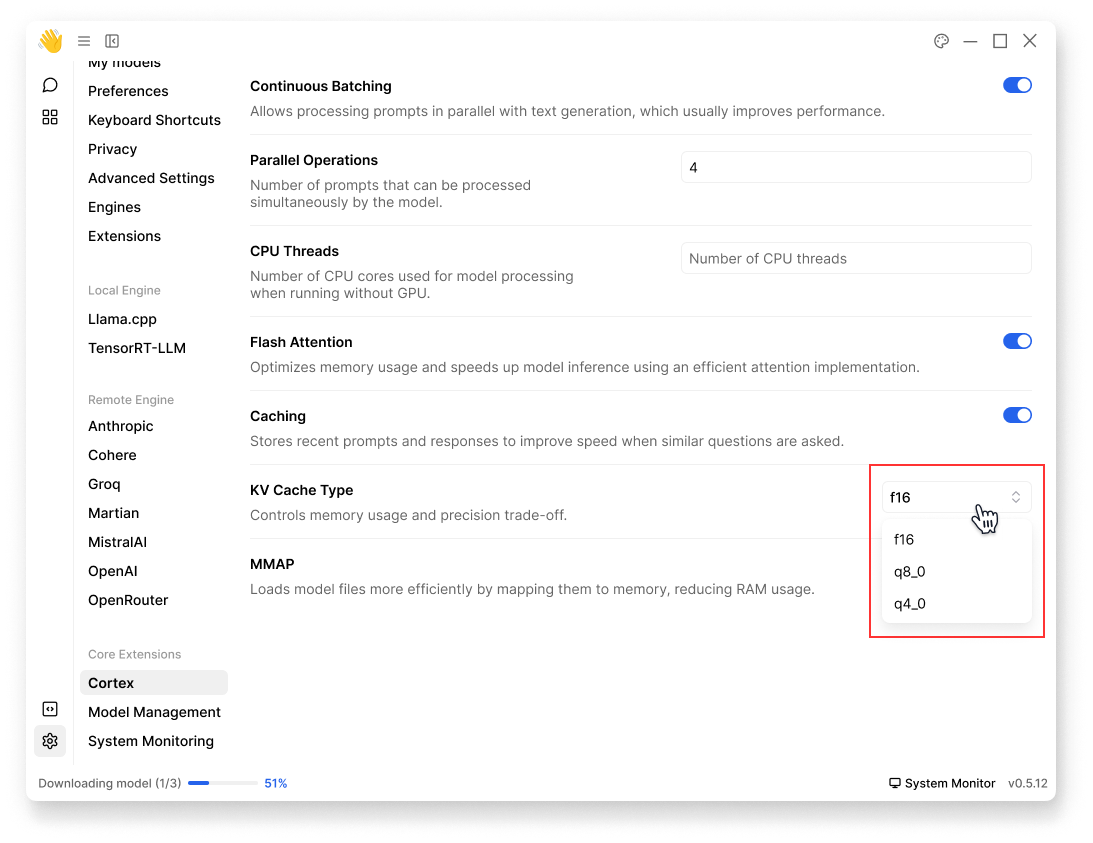Click the waving hand app logo

[50, 41]
